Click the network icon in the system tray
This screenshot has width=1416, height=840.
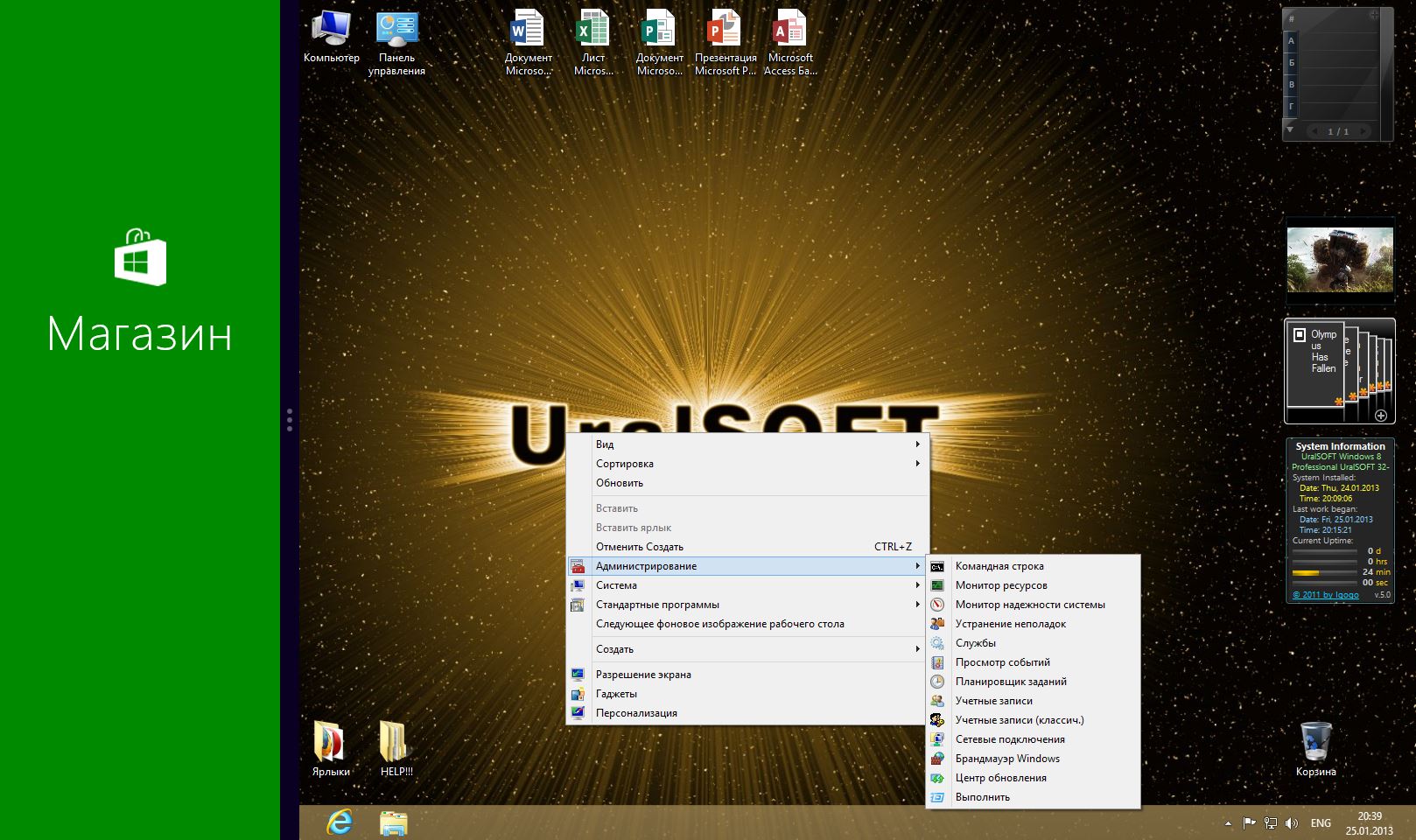1271,822
